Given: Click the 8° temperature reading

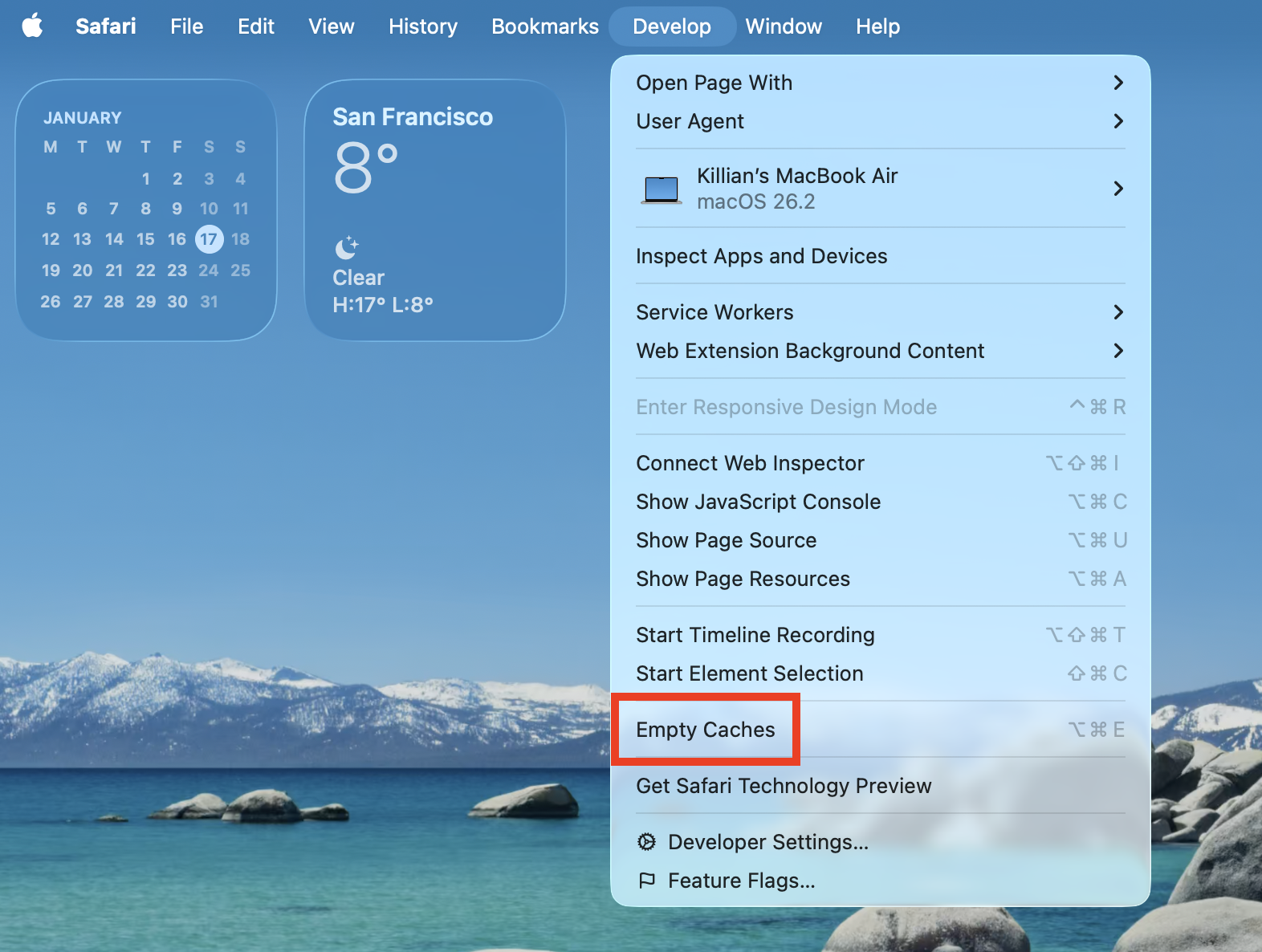Looking at the screenshot, I should point(366,168).
